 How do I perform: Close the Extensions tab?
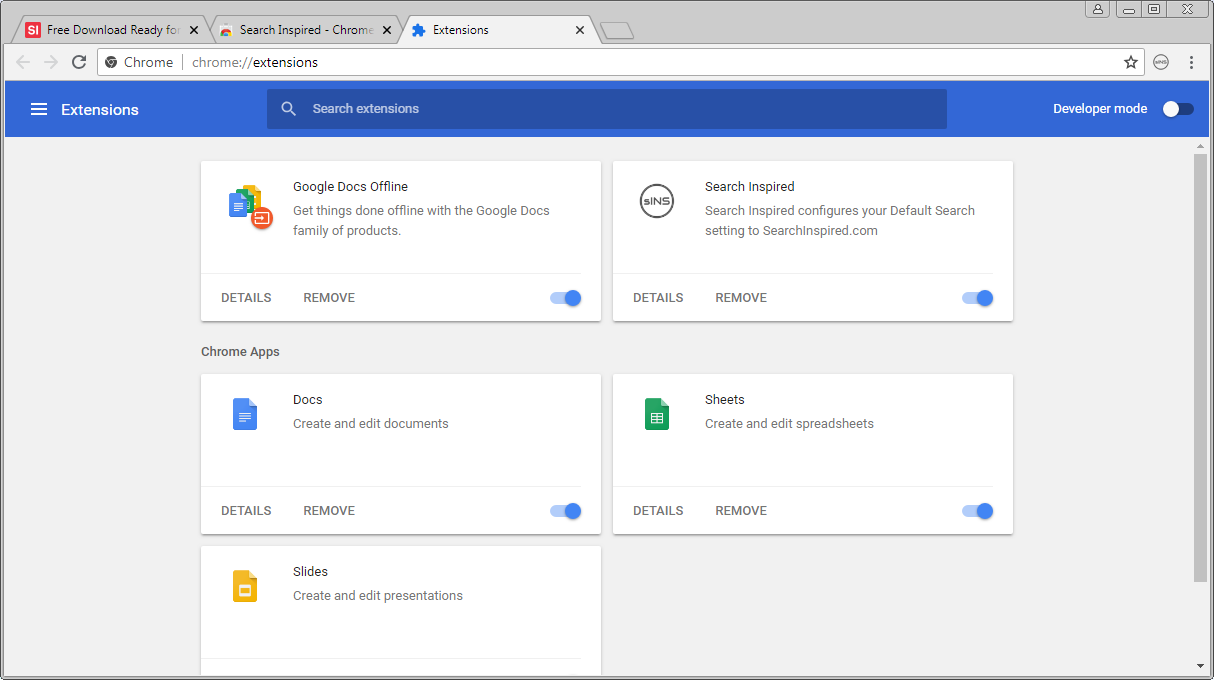580,30
